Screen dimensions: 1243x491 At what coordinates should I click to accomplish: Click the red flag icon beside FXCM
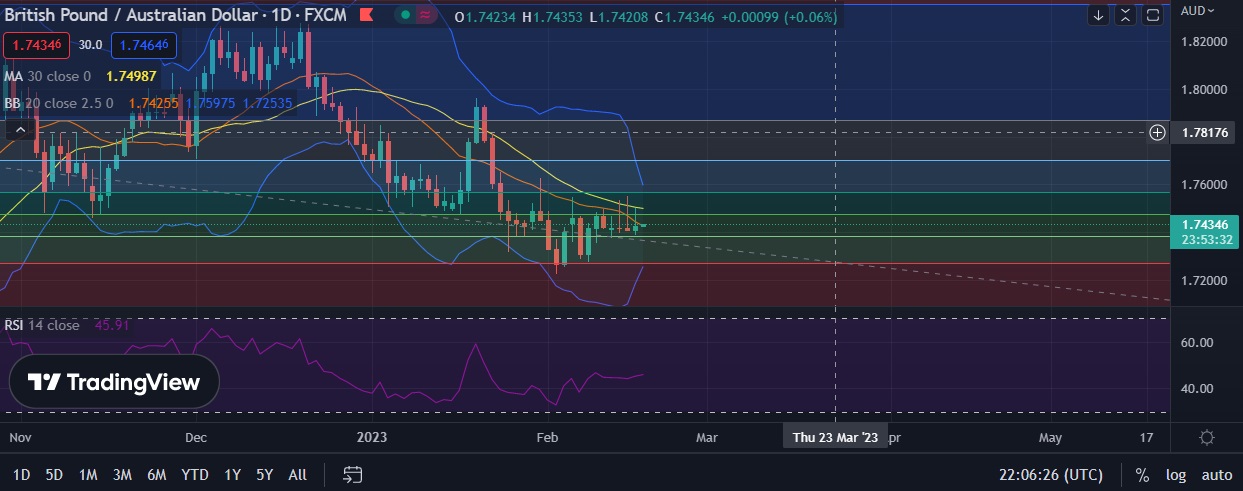click(368, 16)
